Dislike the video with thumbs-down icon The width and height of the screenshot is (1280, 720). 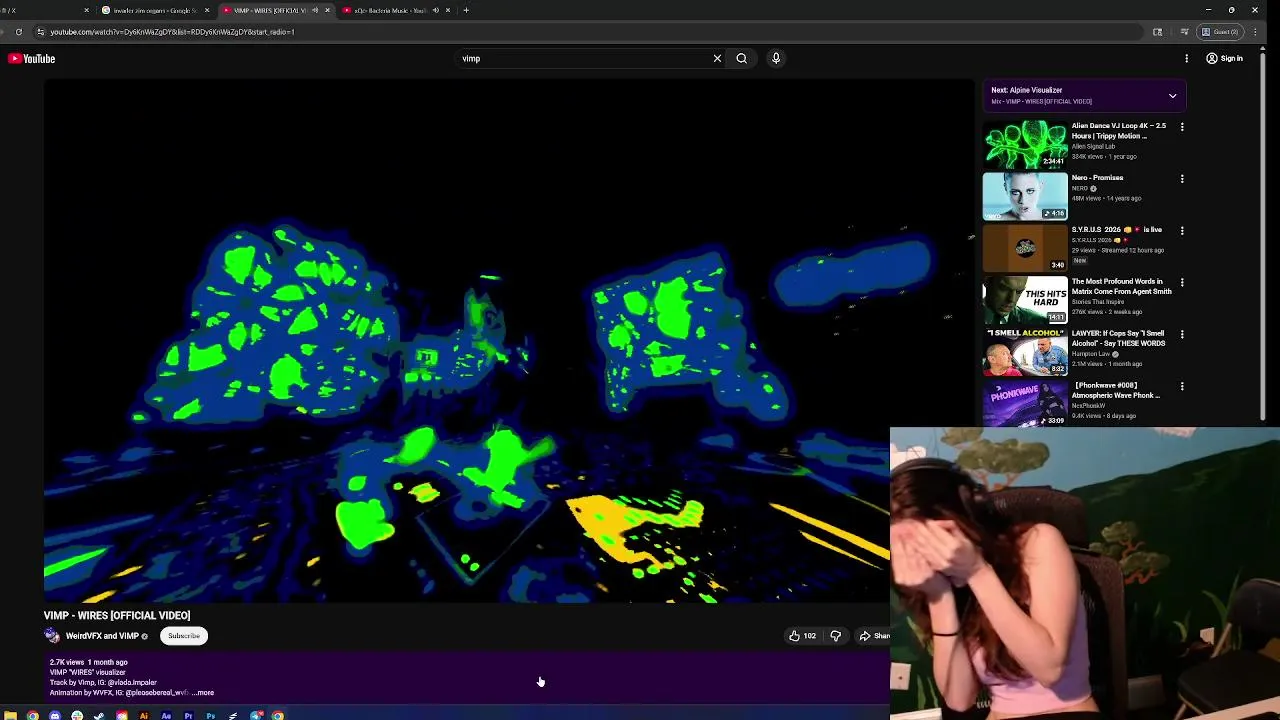[x=836, y=635]
